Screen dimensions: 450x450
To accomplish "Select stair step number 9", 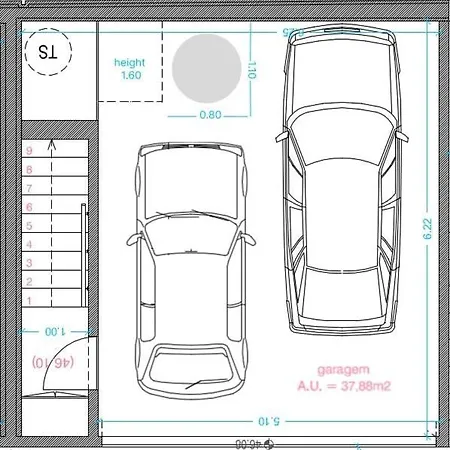I will tap(29, 151).
